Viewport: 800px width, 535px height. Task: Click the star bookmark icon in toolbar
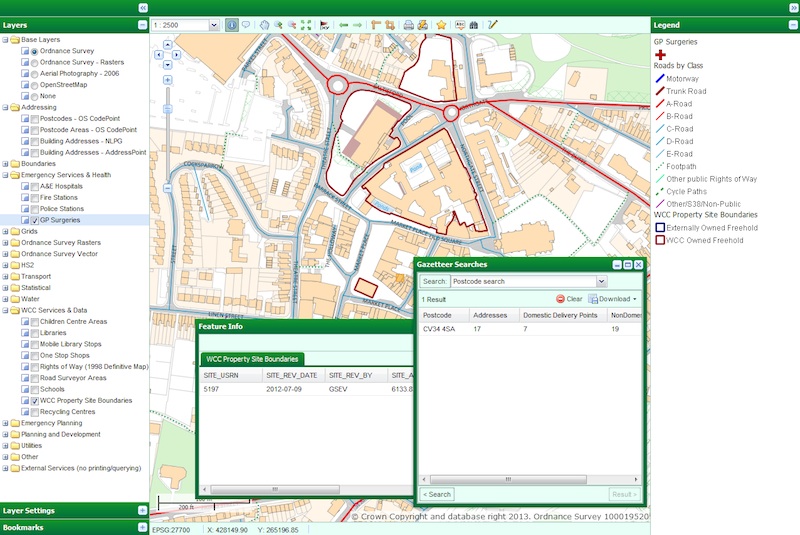click(441, 25)
